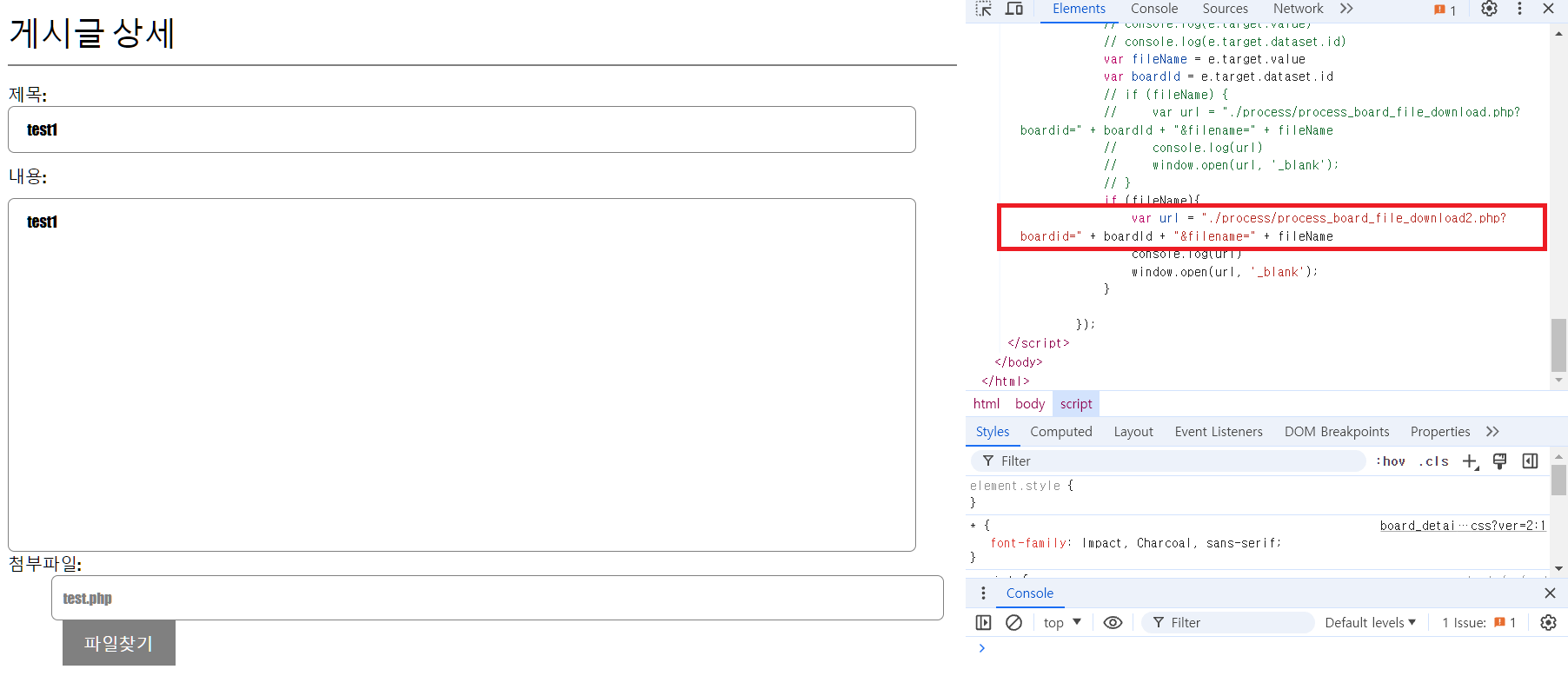
Task: Click the var fileName = e.target.value line
Action: tap(1205, 59)
